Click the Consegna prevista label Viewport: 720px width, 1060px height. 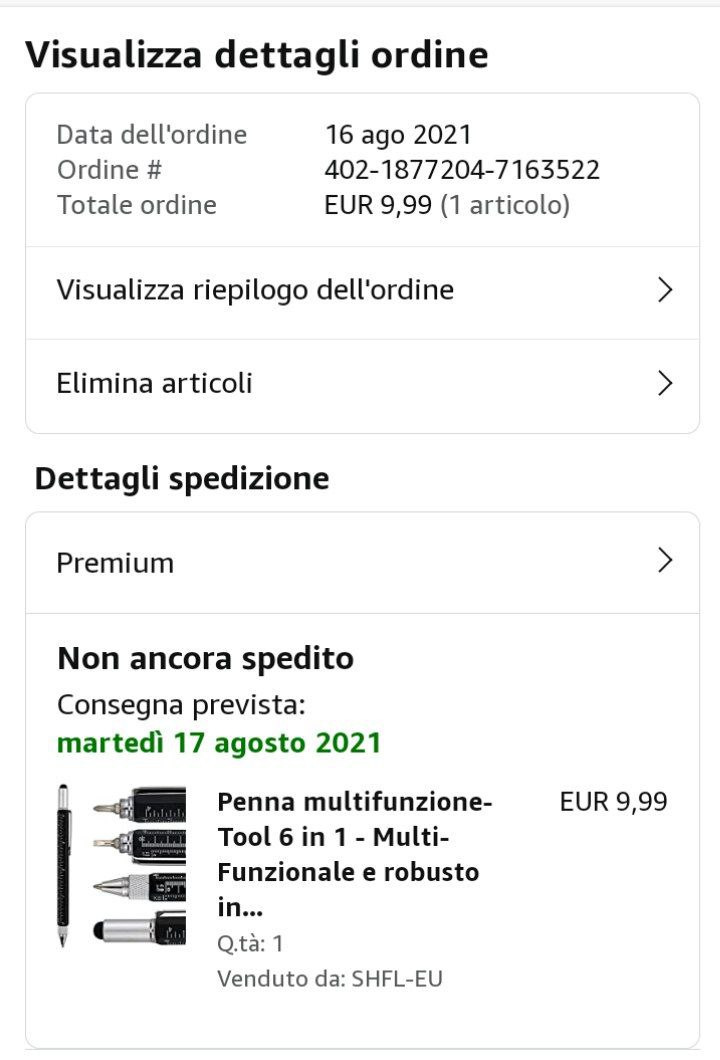pyautogui.click(x=181, y=705)
